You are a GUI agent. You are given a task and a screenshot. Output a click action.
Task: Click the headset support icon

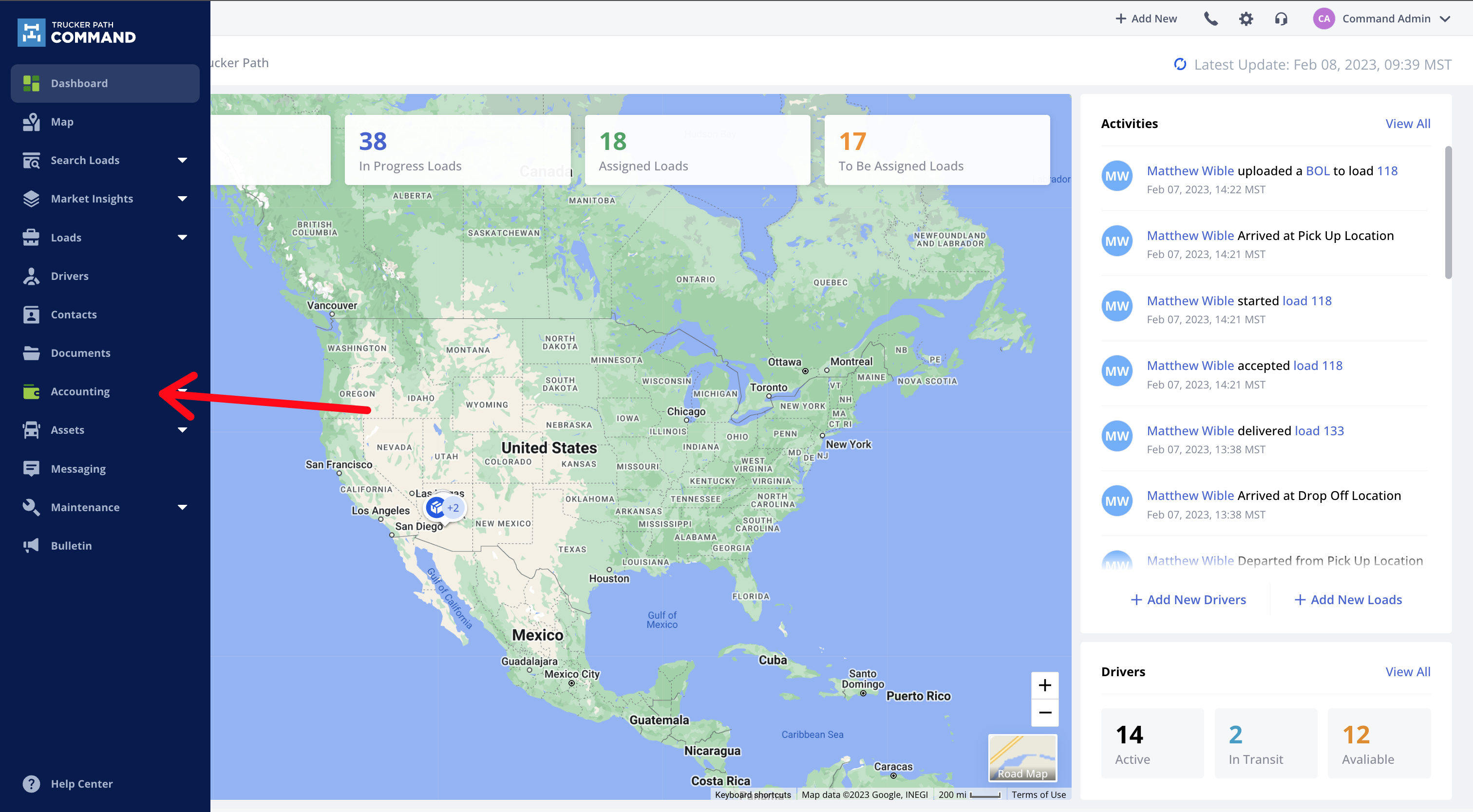[x=1282, y=19]
